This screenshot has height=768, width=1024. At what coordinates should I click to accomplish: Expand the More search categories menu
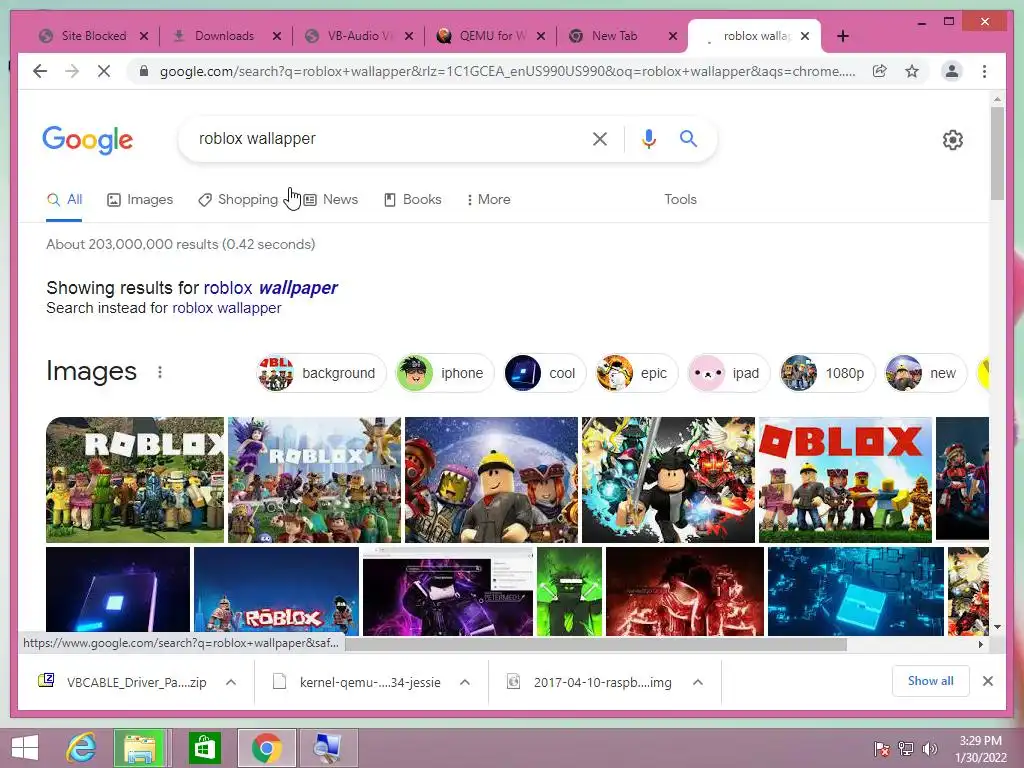click(488, 199)
